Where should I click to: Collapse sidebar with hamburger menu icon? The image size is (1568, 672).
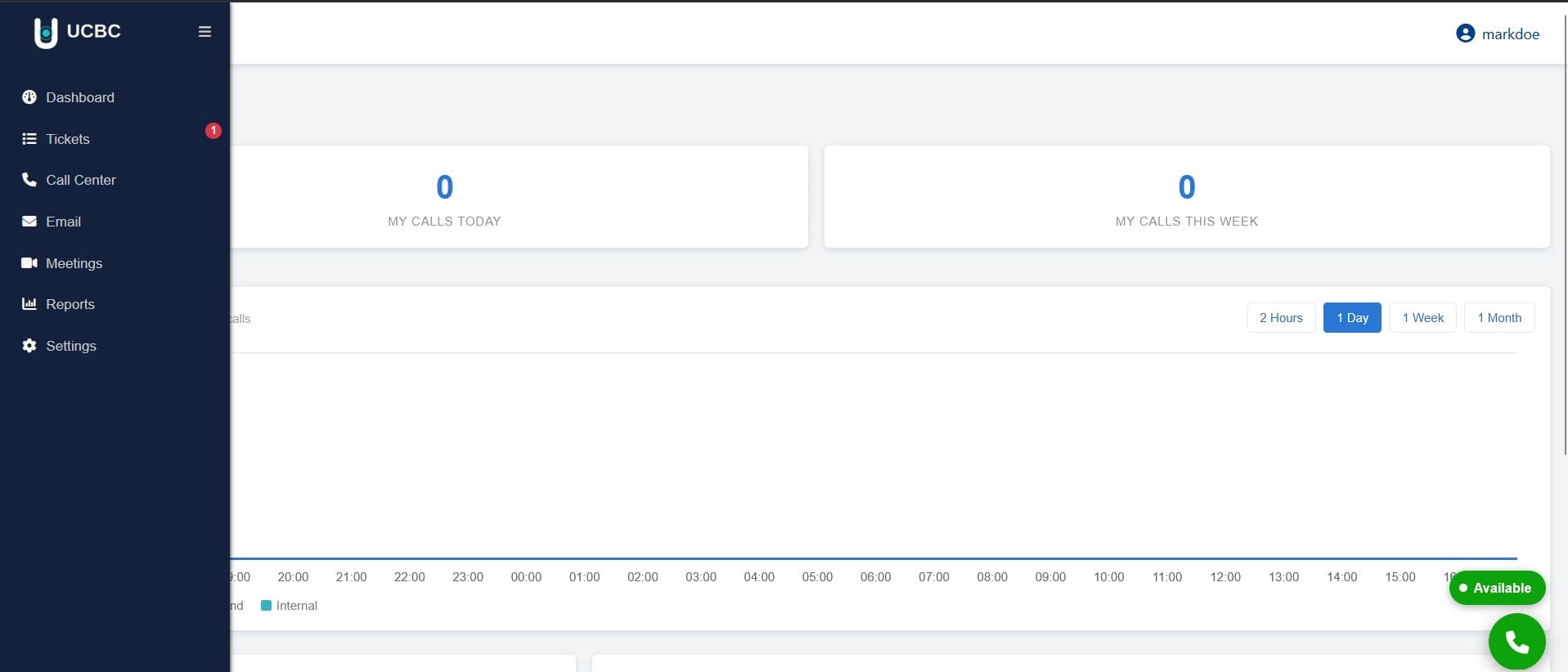click(204, 32)
